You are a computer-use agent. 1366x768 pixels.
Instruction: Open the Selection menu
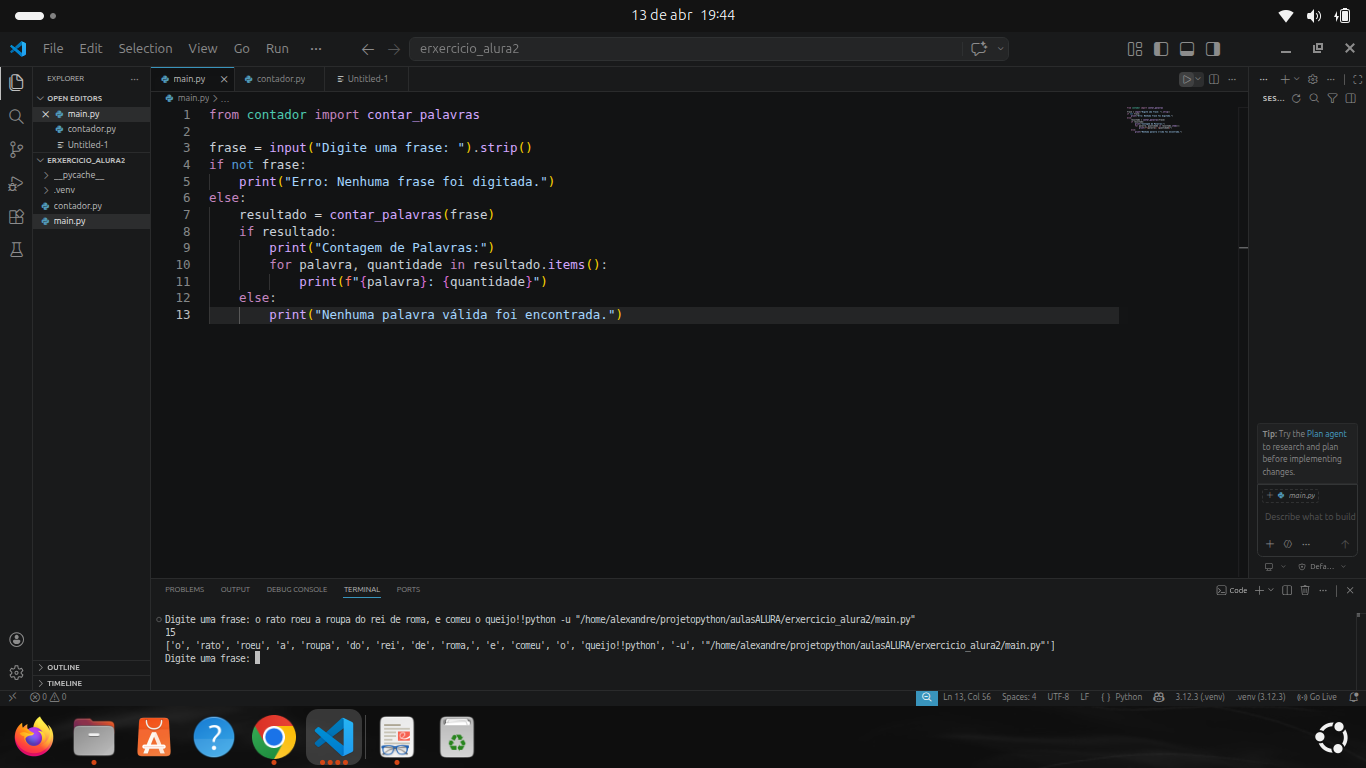pyautogui.click(x=145, y=49)
